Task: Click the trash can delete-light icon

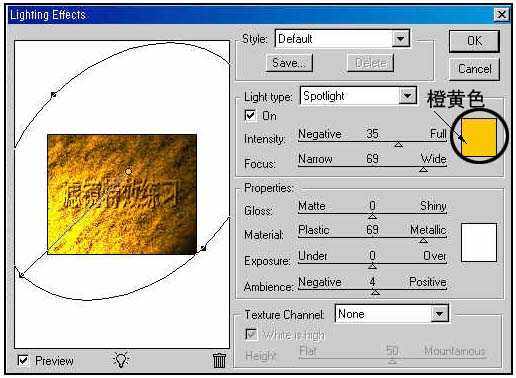Action: pyautogui.click(x=219, y=360)
